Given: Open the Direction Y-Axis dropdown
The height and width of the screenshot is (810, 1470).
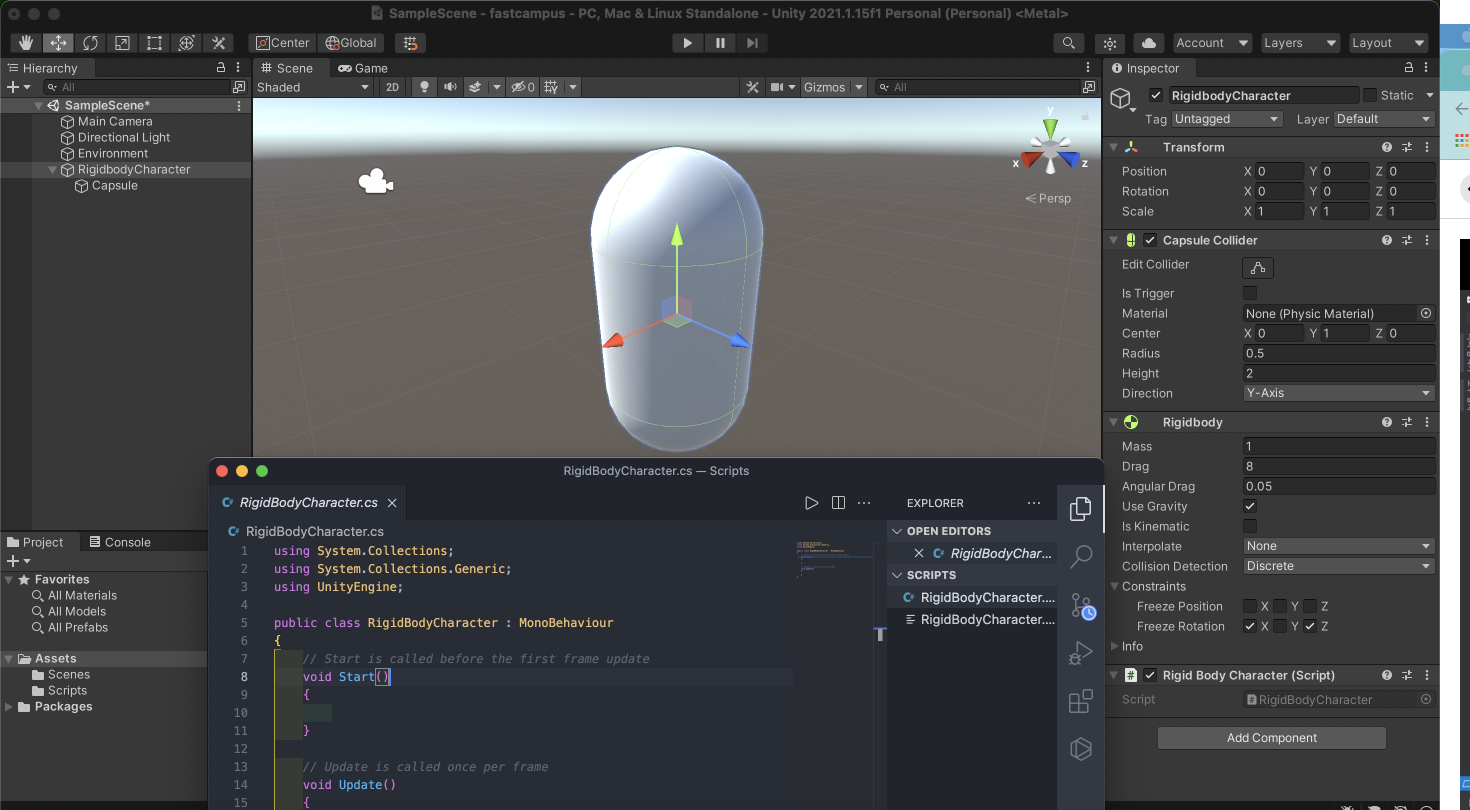Looking at the screenshot, I should (x=1339, y=393).
